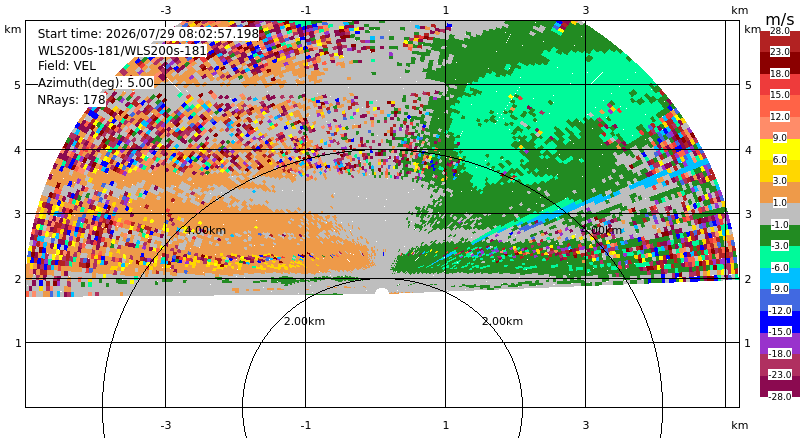The image size is (800, 438).
Task: Select the yellow 6.0 m/s color band
Action: point(780,149)
